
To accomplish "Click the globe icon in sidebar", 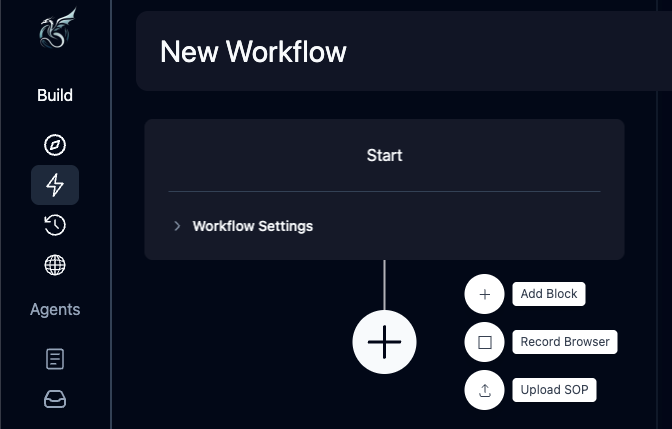I will (55, 265).
